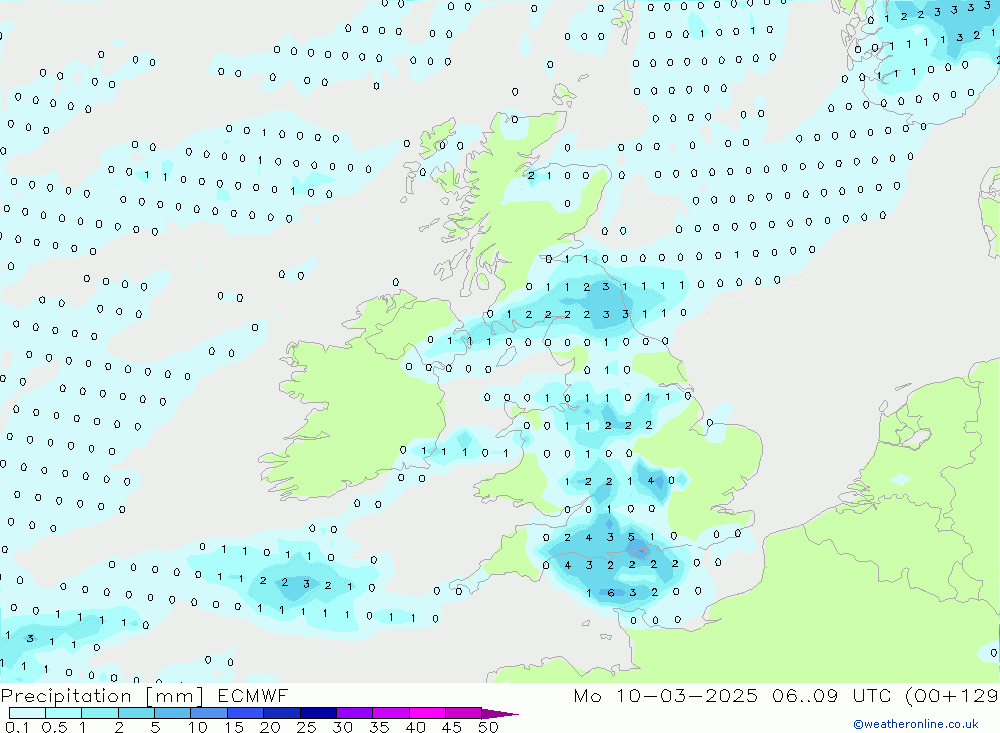Click the '25' legend scale label
Screen dimensions: 1000x733
[307, 727]
